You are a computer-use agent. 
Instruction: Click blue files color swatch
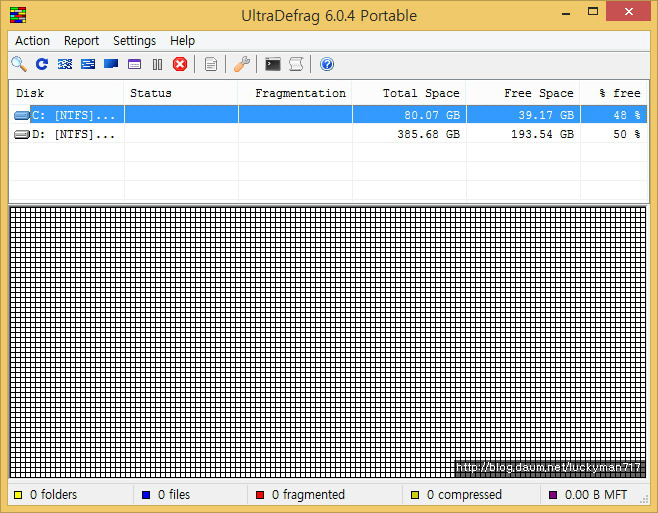click(146, 495)
